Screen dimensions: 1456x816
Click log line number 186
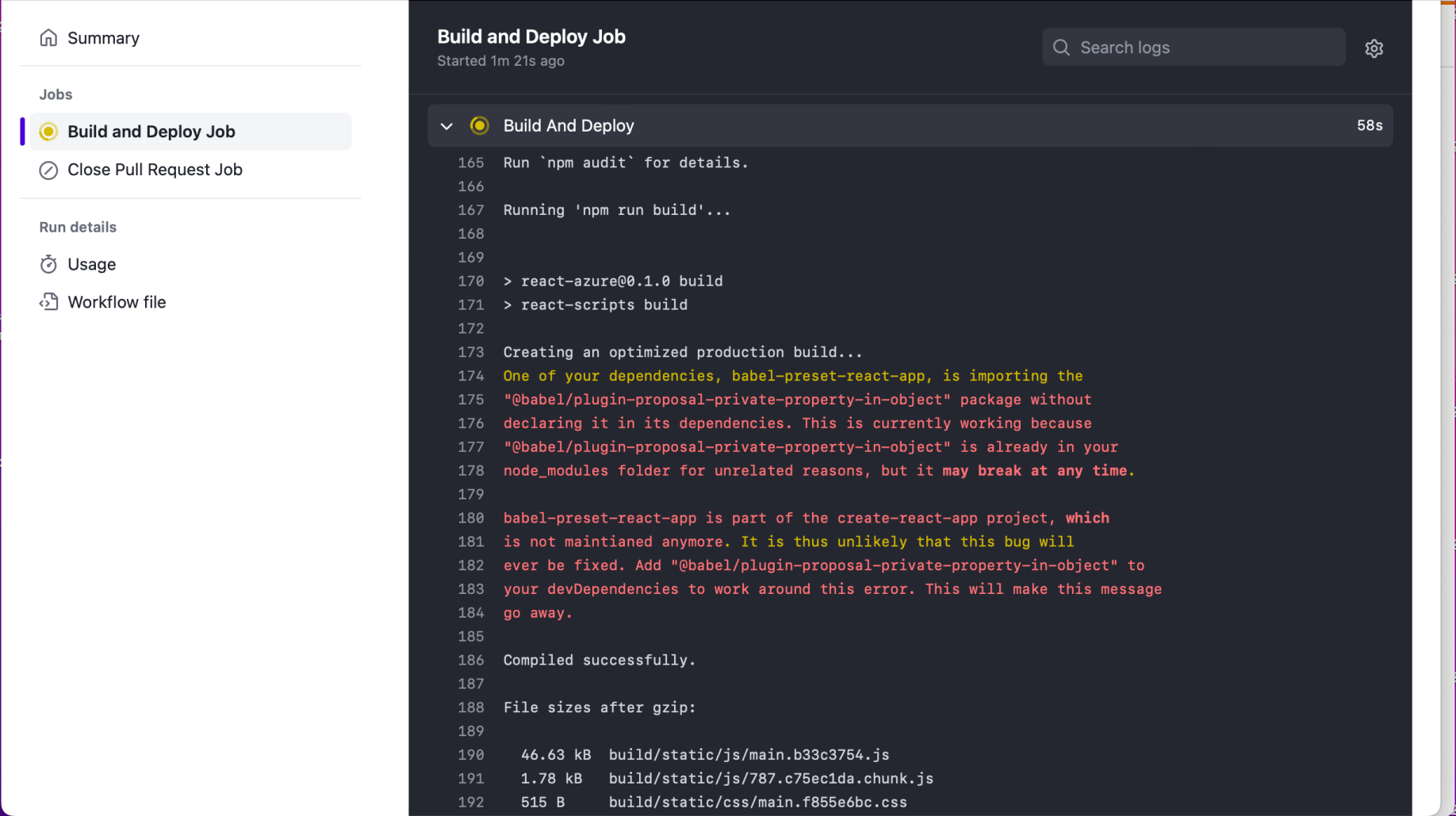click(470, 660)
